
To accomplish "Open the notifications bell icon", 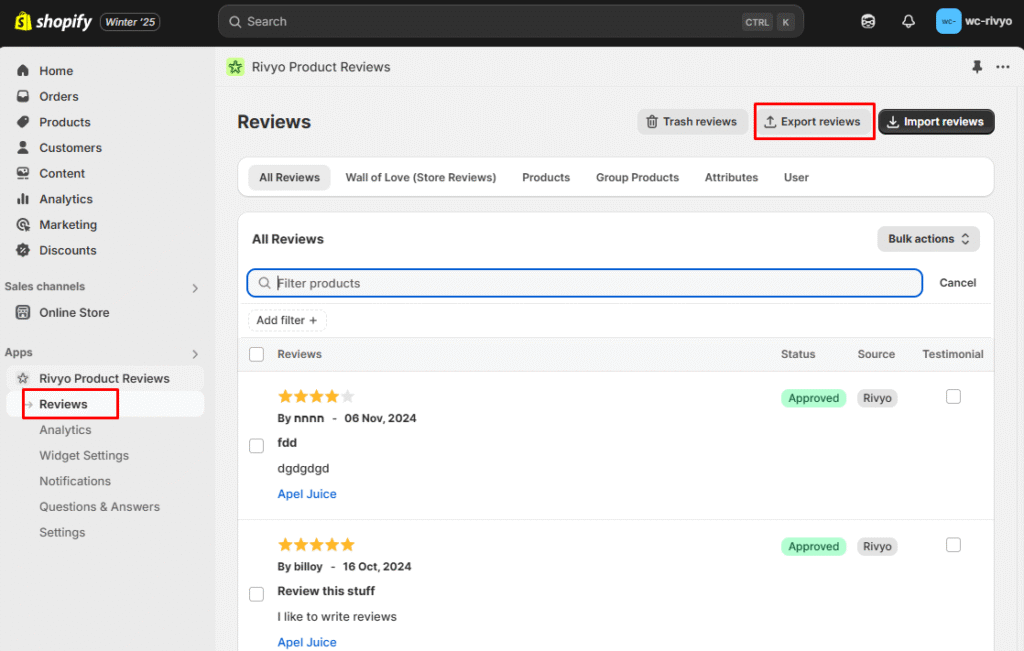I will tap(908, 21).
